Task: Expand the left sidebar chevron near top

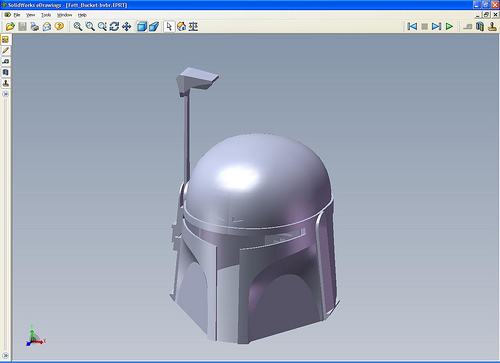Action: coord(5,94)
